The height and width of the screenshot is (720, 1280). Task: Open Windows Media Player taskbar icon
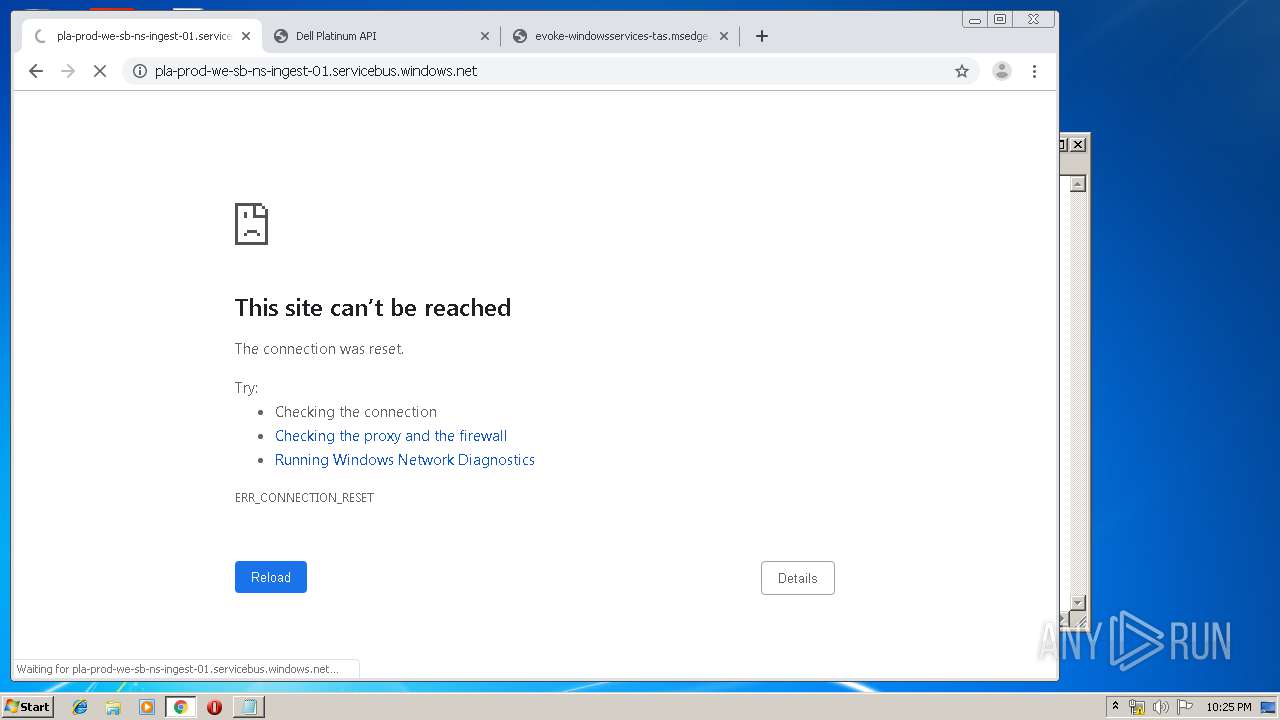pyautogui.click(x=147, y=707)
